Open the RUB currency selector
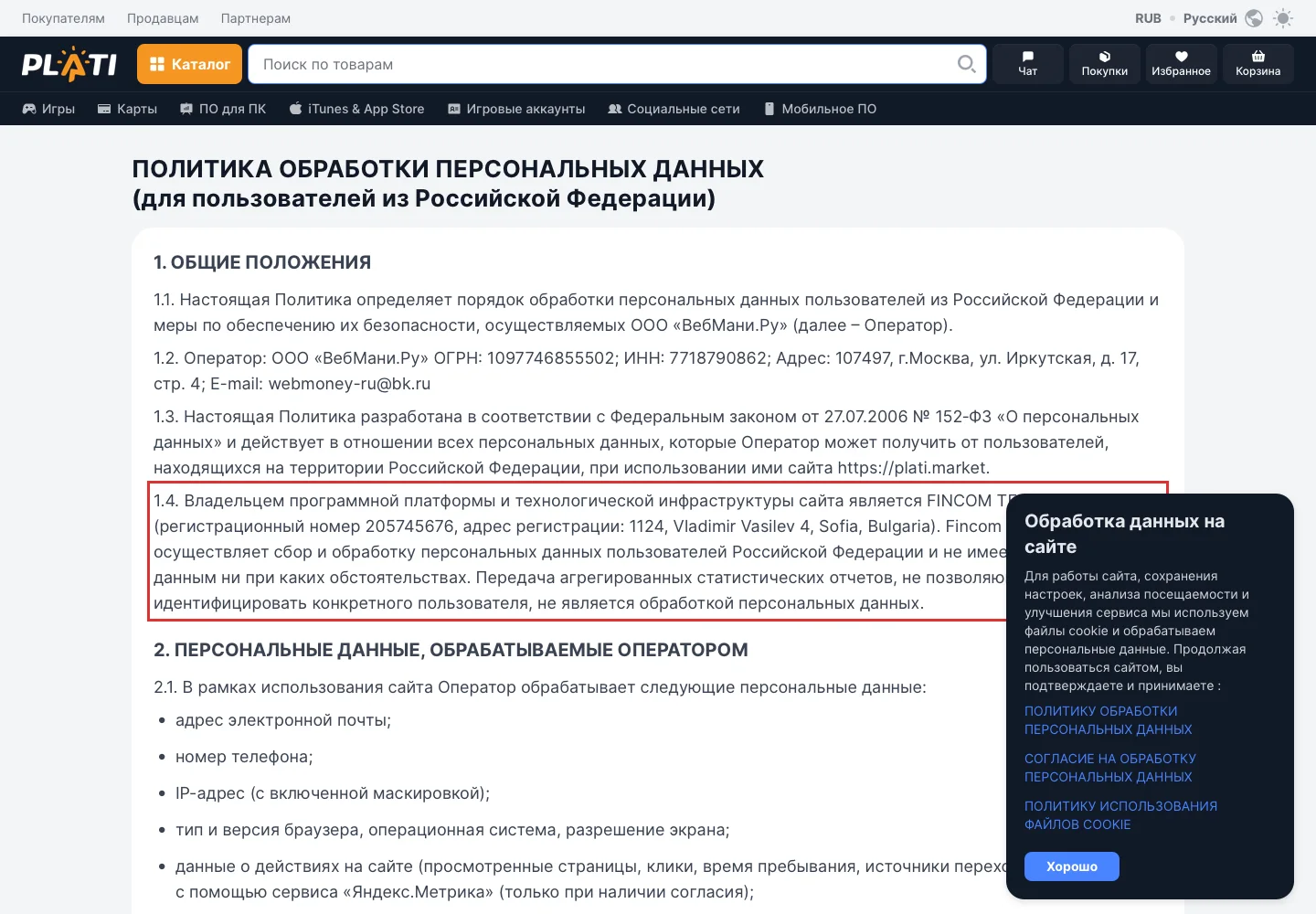Image resolution: width=1316 pixels, height=914 pixels. point(1148,18)
